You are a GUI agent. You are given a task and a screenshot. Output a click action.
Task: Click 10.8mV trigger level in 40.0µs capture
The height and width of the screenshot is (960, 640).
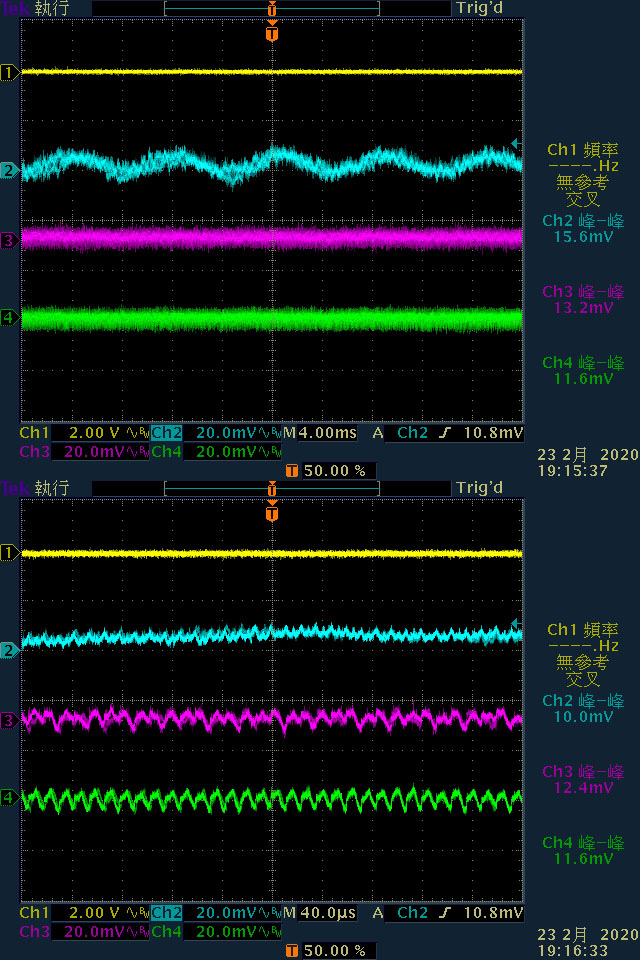click(493, 913)
